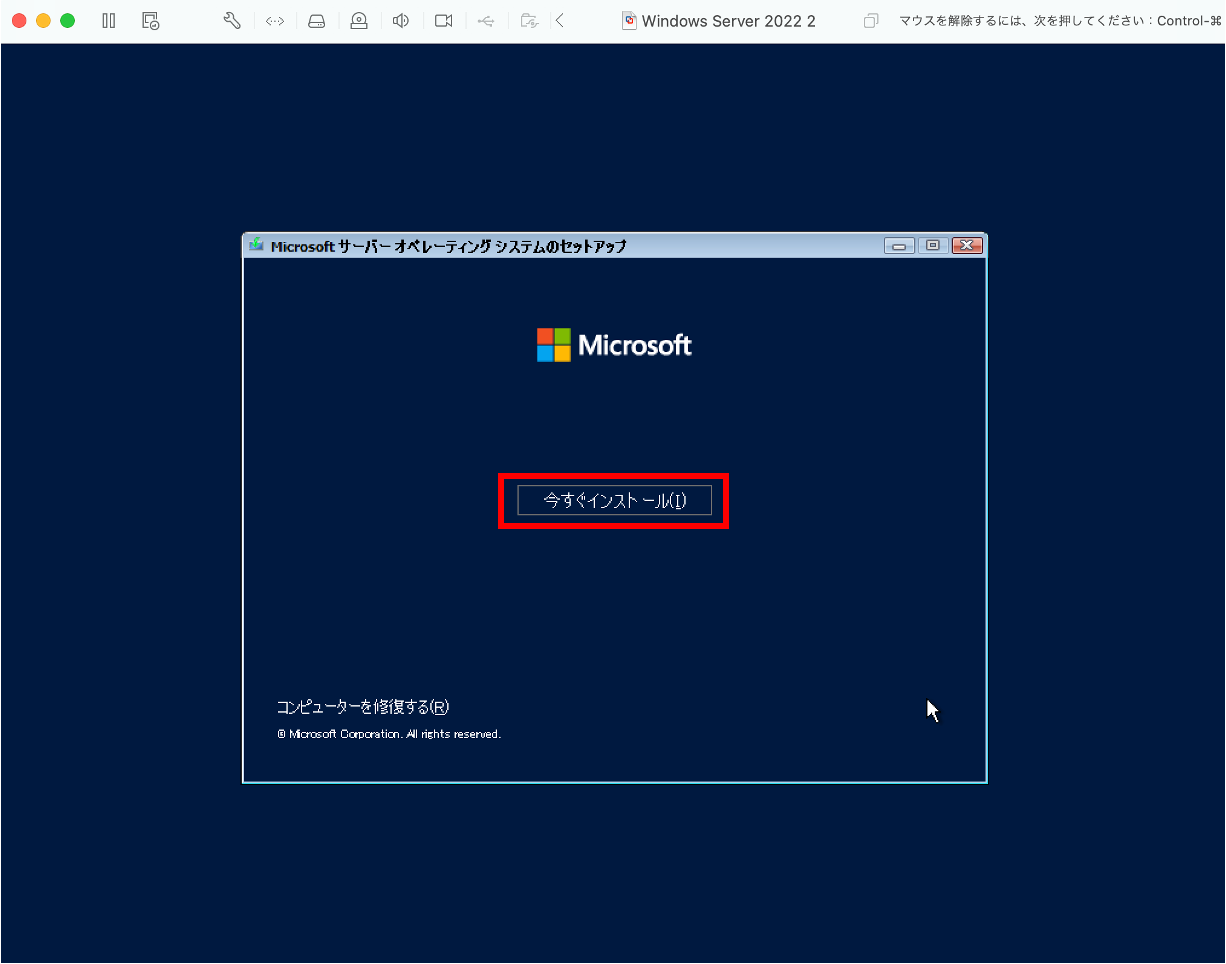Click the shared folder icon
Viewport: 1226px width, 964px height.
(x=529, y=21)
